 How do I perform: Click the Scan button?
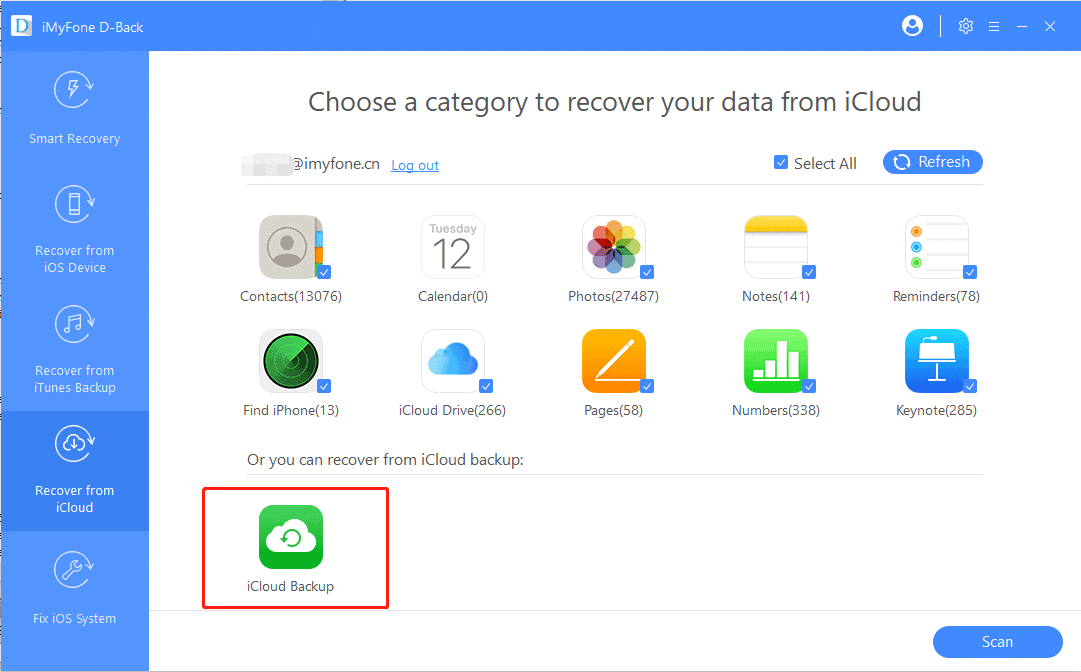tap(997, 642)
